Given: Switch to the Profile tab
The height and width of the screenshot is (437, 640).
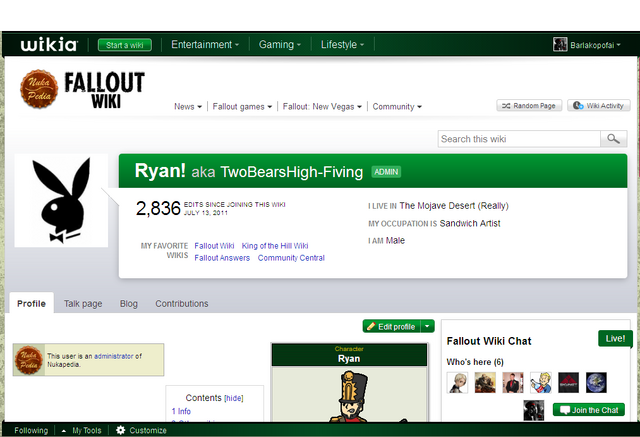Looking at the screenshot, I should click(x=31, y=303).
